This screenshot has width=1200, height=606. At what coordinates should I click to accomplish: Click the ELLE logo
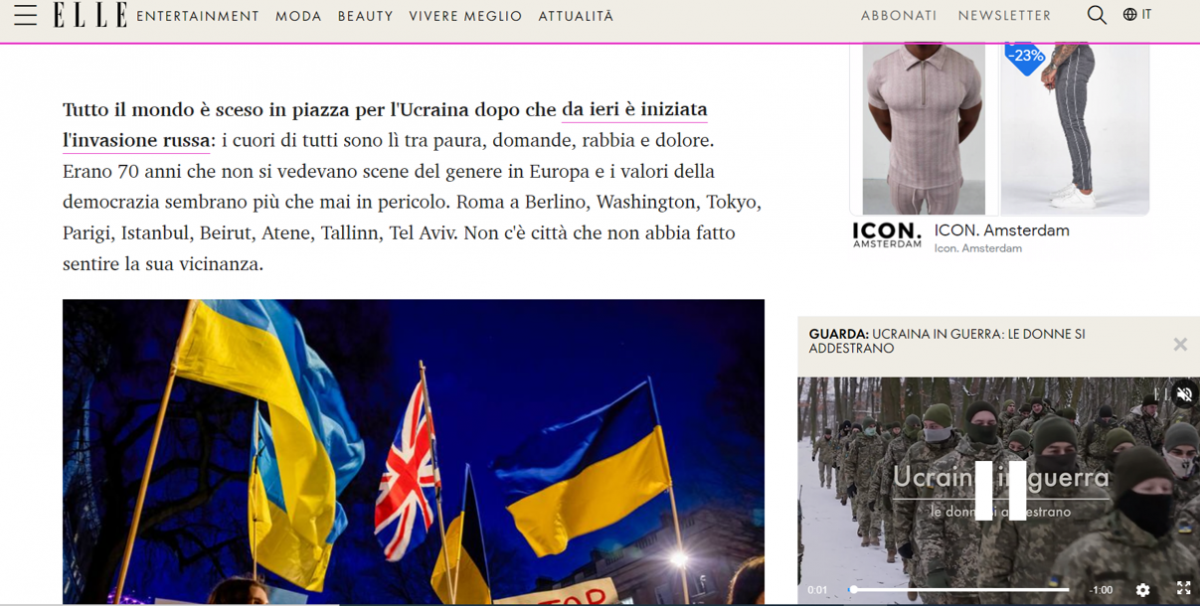[x=90, y=15]
